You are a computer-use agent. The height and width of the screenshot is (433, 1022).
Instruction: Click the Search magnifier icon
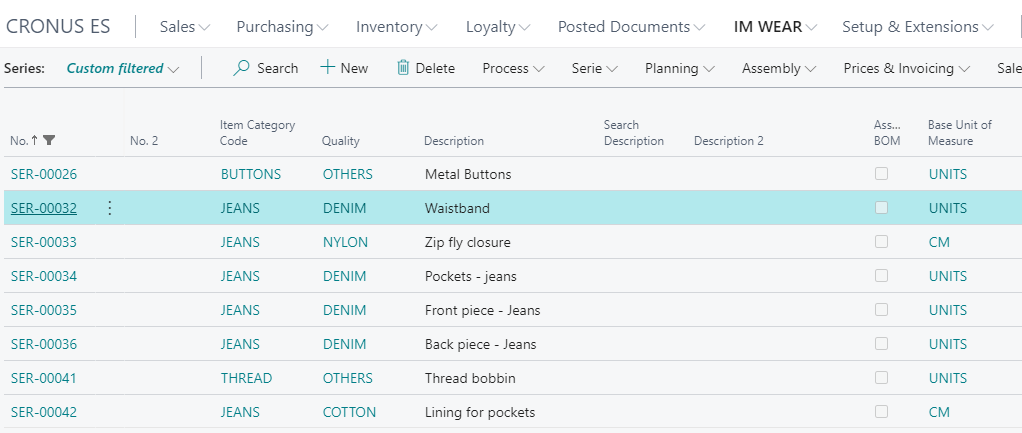pos(242,68)
